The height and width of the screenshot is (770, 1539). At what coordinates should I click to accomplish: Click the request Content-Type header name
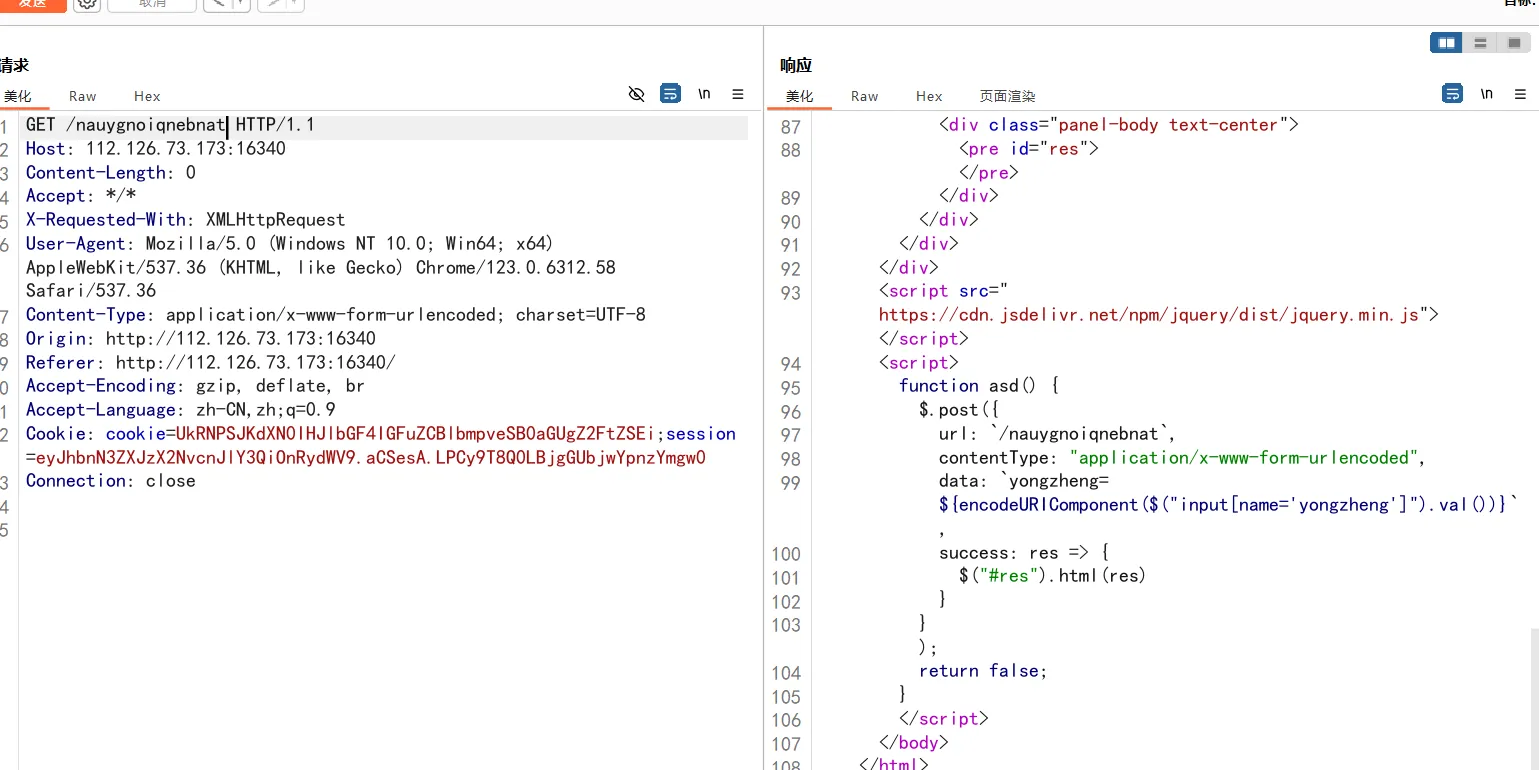click(x=86, y=315)
